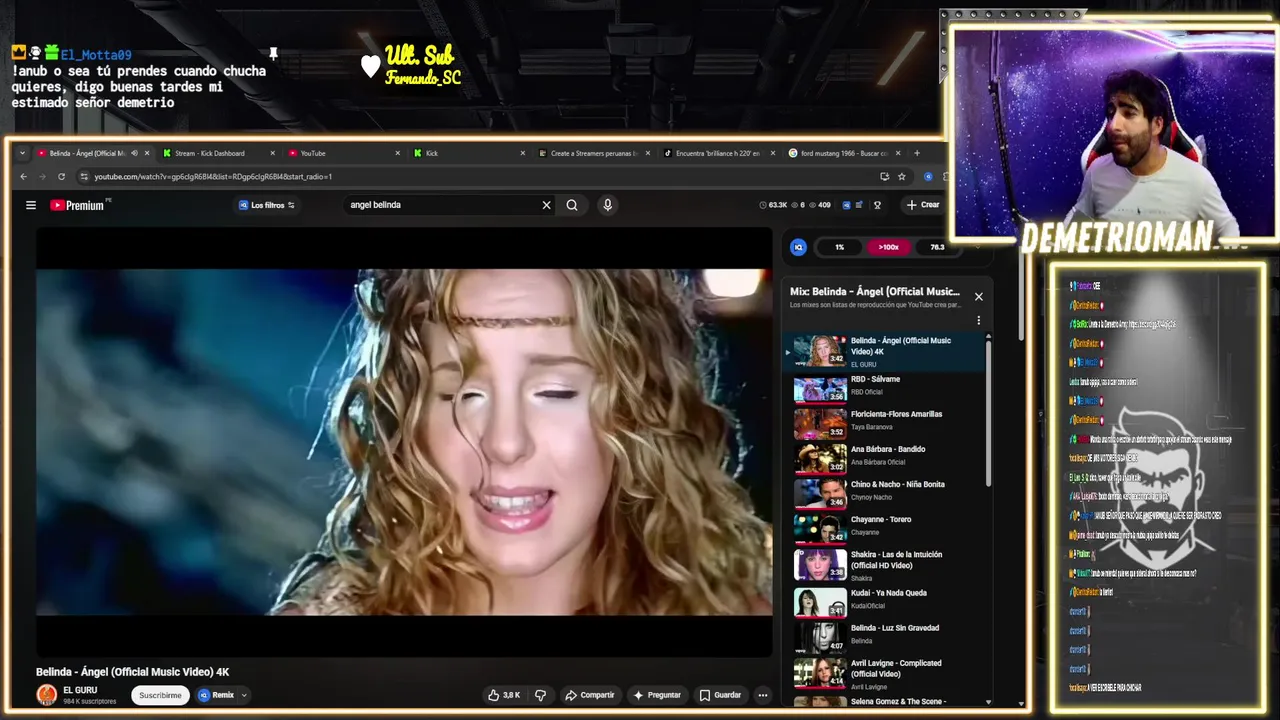Viewport: 1280px width, 720px height.
Task: Go forward with the browser forward arrow
Action: 42,177
